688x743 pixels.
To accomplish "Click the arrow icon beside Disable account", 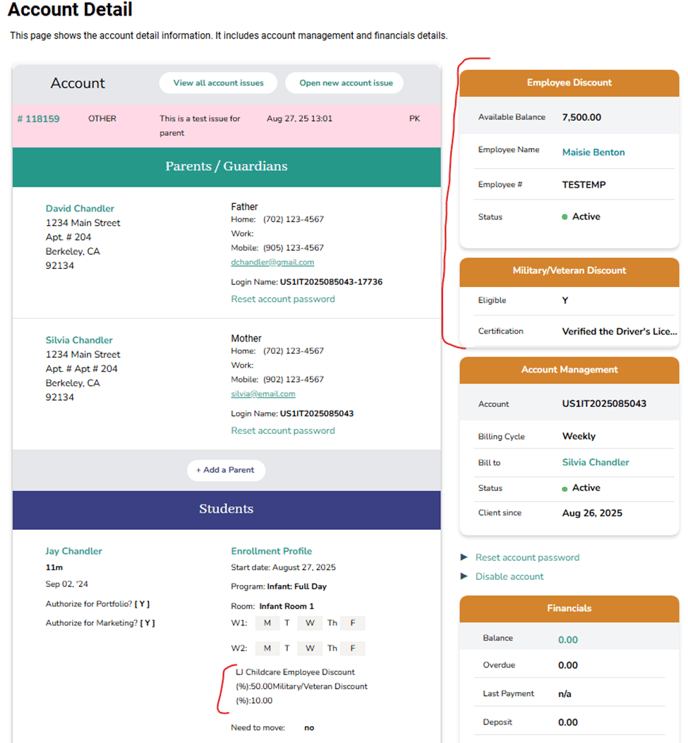I will 464,576.
